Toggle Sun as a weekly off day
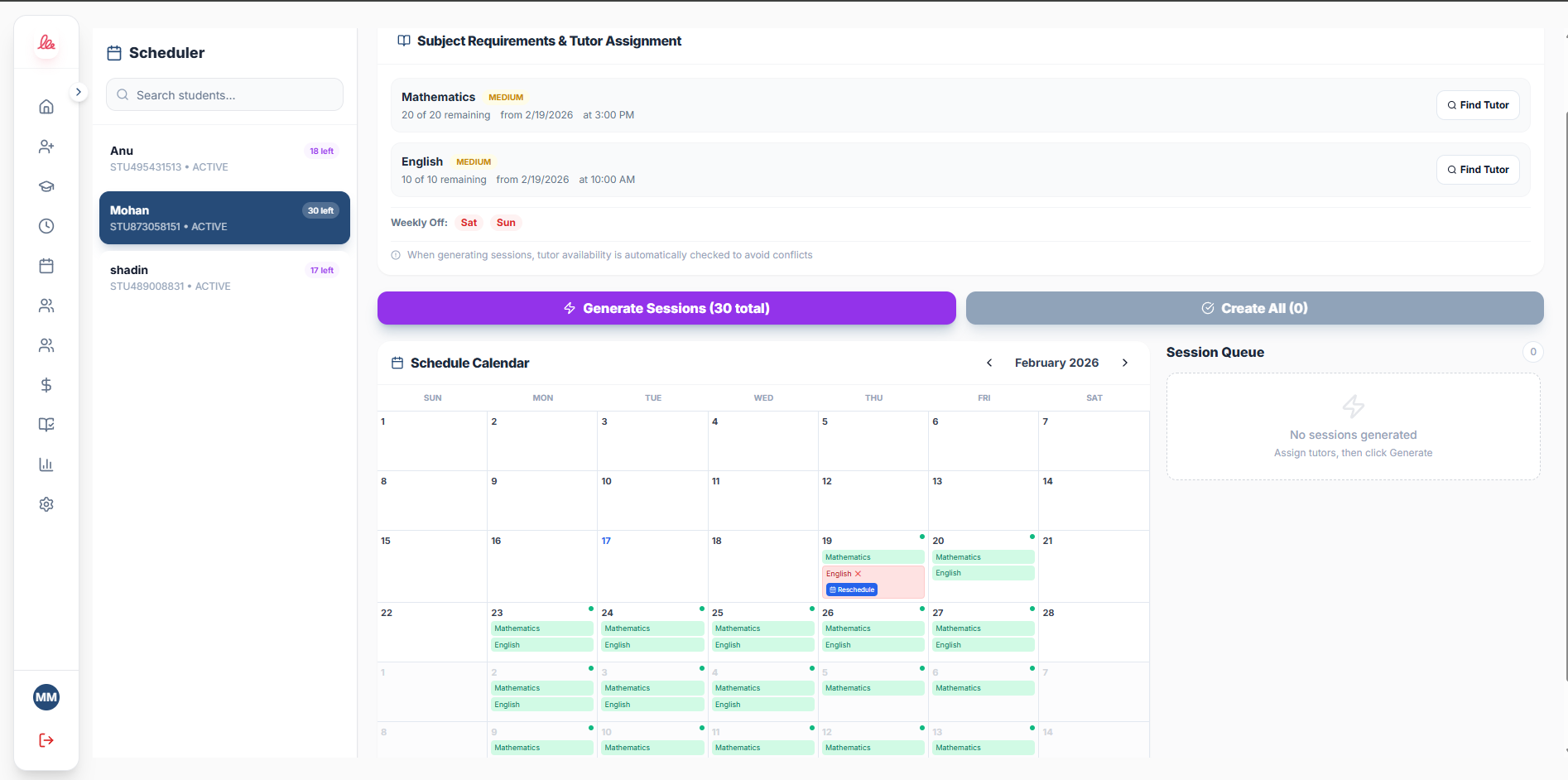 point(506,222)
